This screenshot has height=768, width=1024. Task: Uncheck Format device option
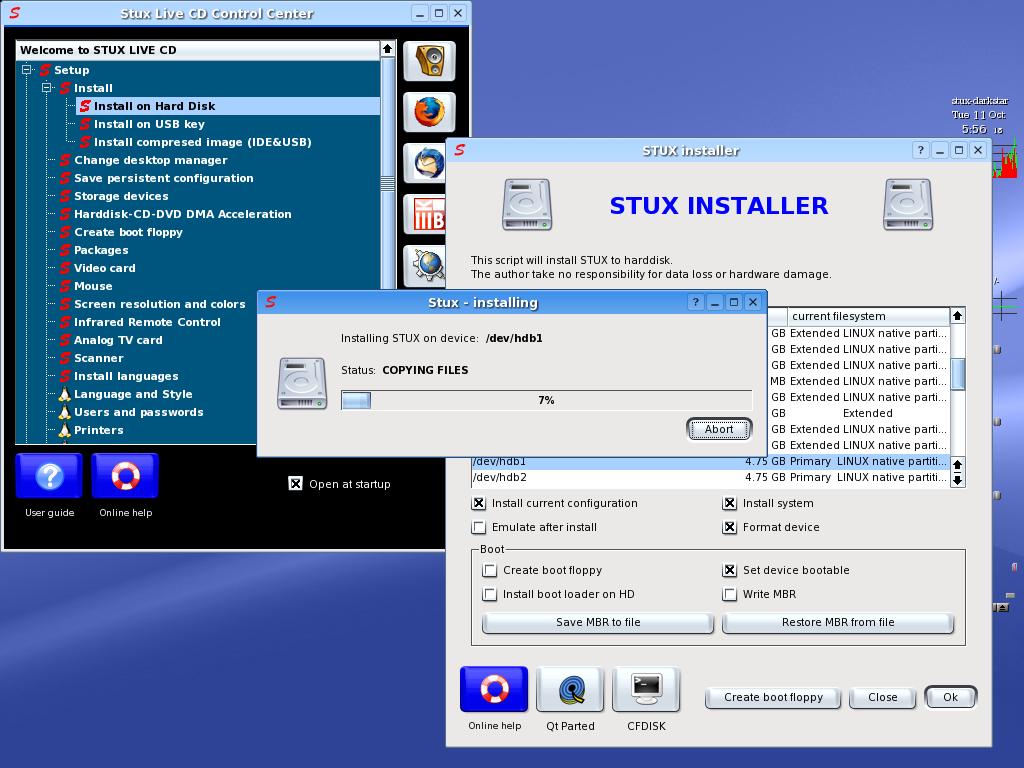[729, 527]
